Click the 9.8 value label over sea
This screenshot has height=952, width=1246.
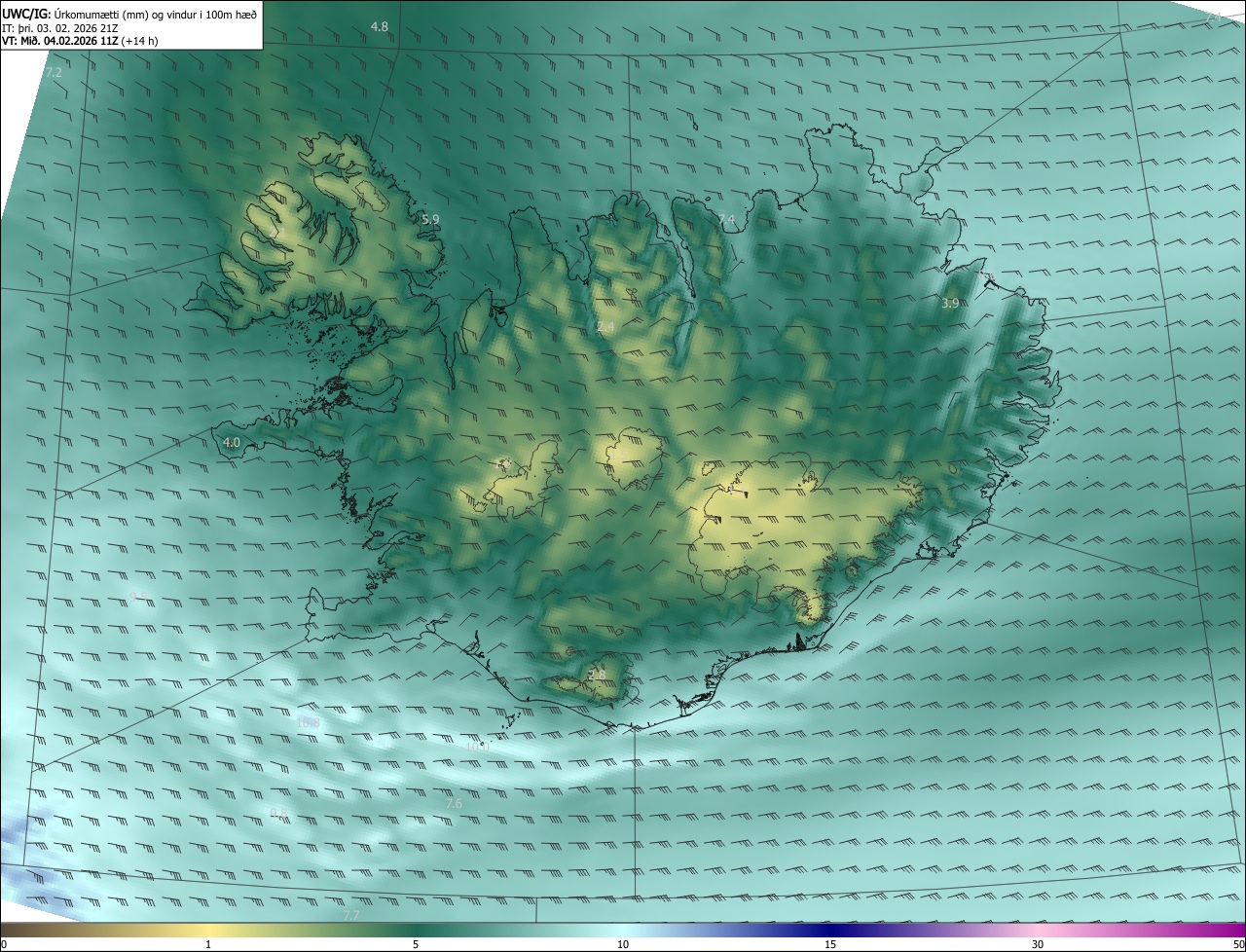tap(278, 813)
